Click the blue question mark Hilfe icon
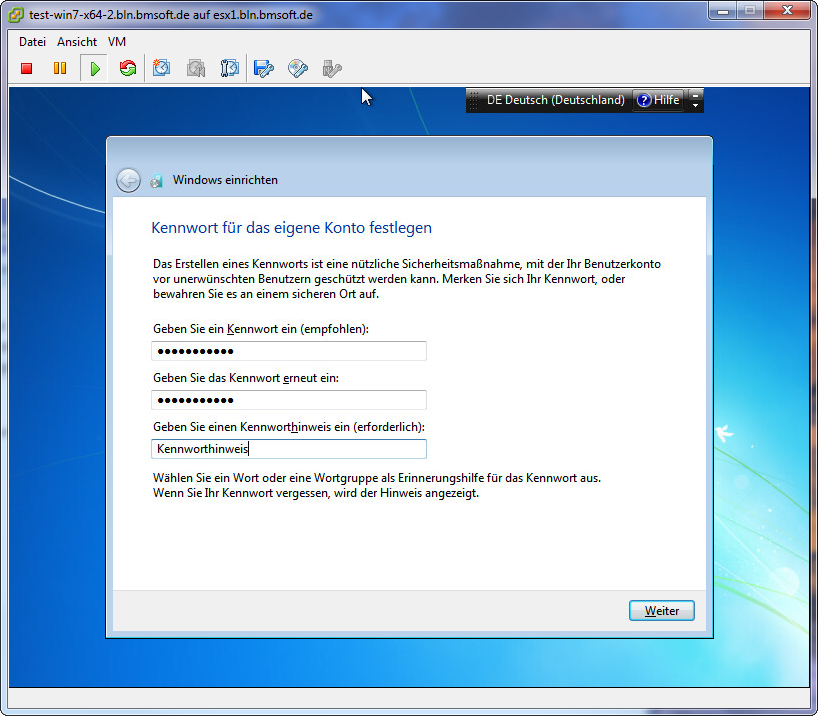This screenshot has height=716, width=818. pos(644,100)
